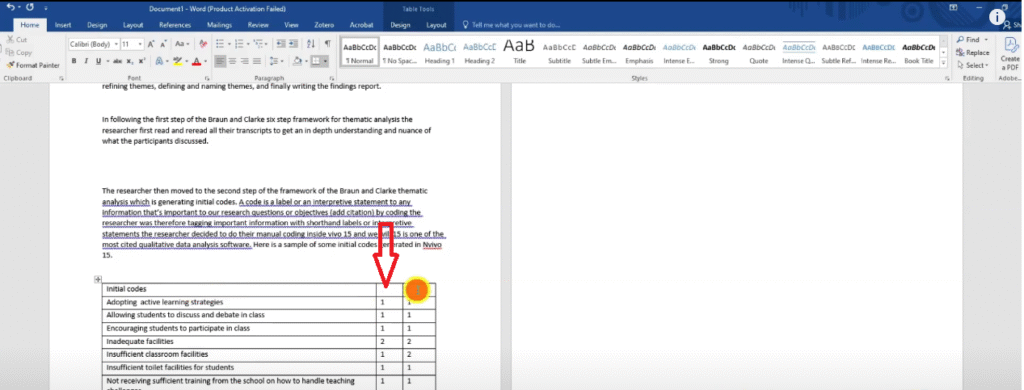
Task: Click the Tell me what you want to do box
Action: pyautogui.click(x=511, y=25)
